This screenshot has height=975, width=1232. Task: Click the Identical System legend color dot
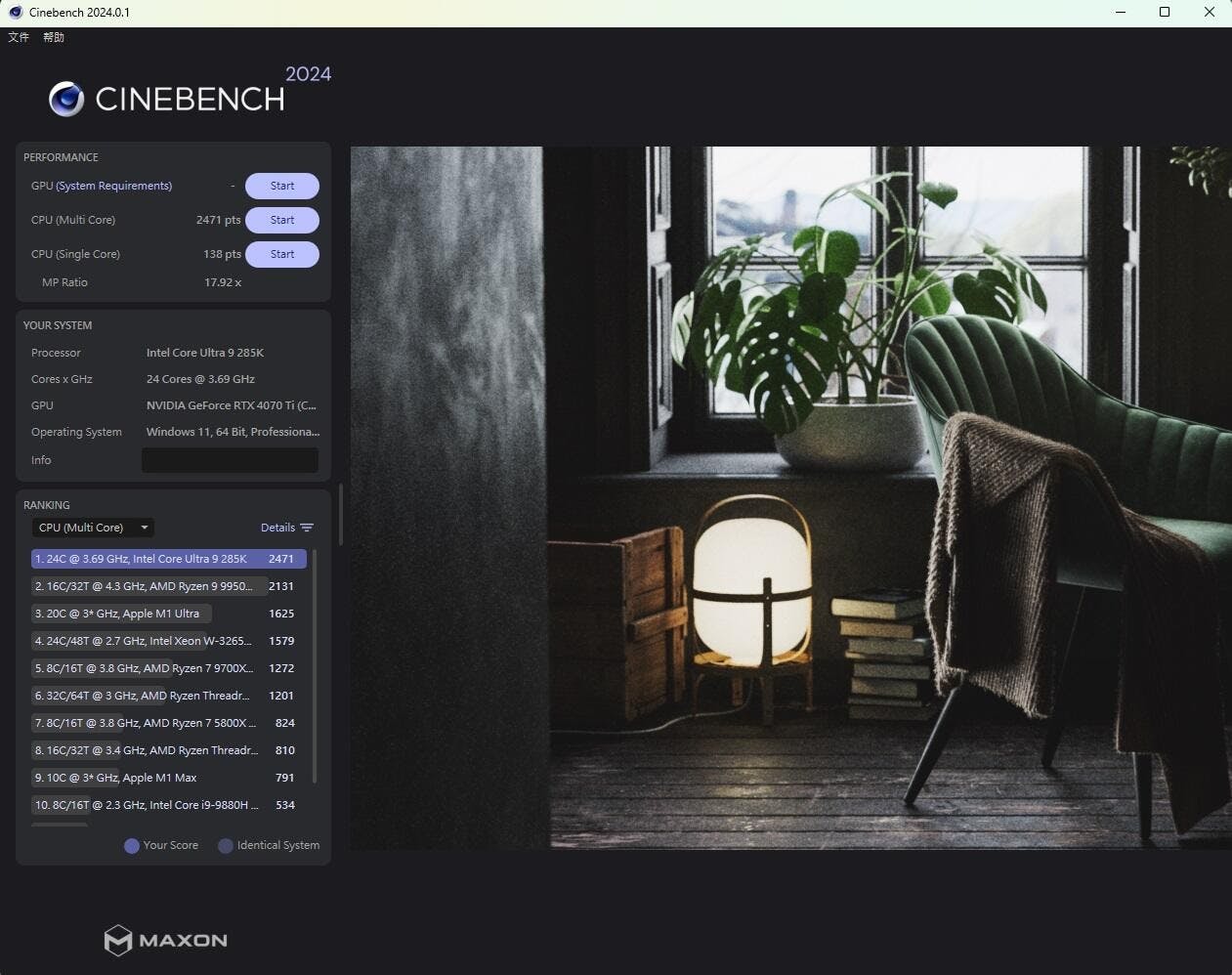(226, 846)
